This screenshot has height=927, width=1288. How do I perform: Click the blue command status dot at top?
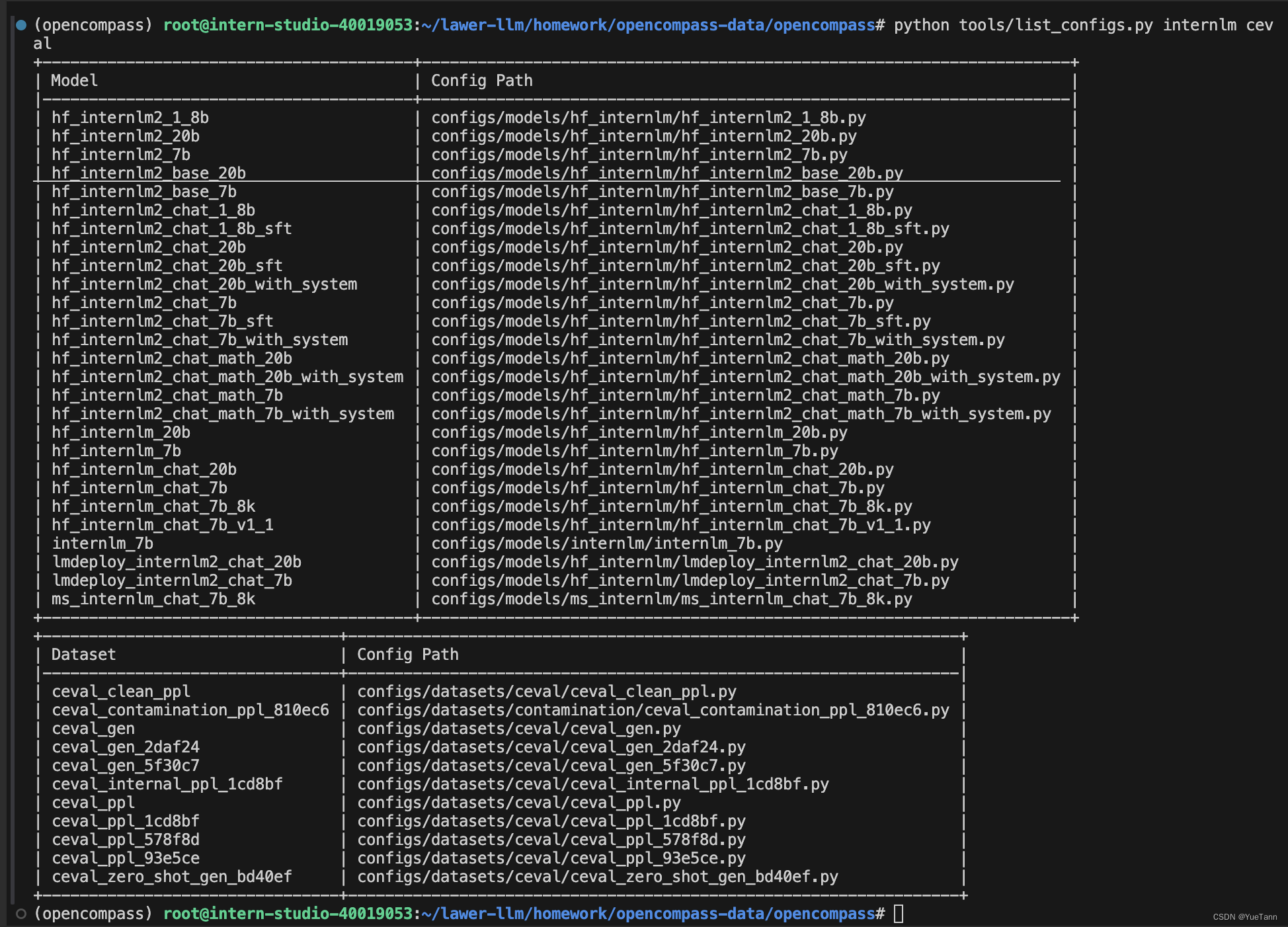(21, 25)
